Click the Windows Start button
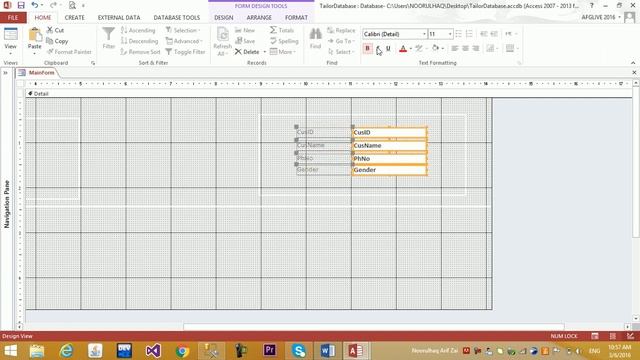This screenshot has width=640, height=360. coord(10,351)
